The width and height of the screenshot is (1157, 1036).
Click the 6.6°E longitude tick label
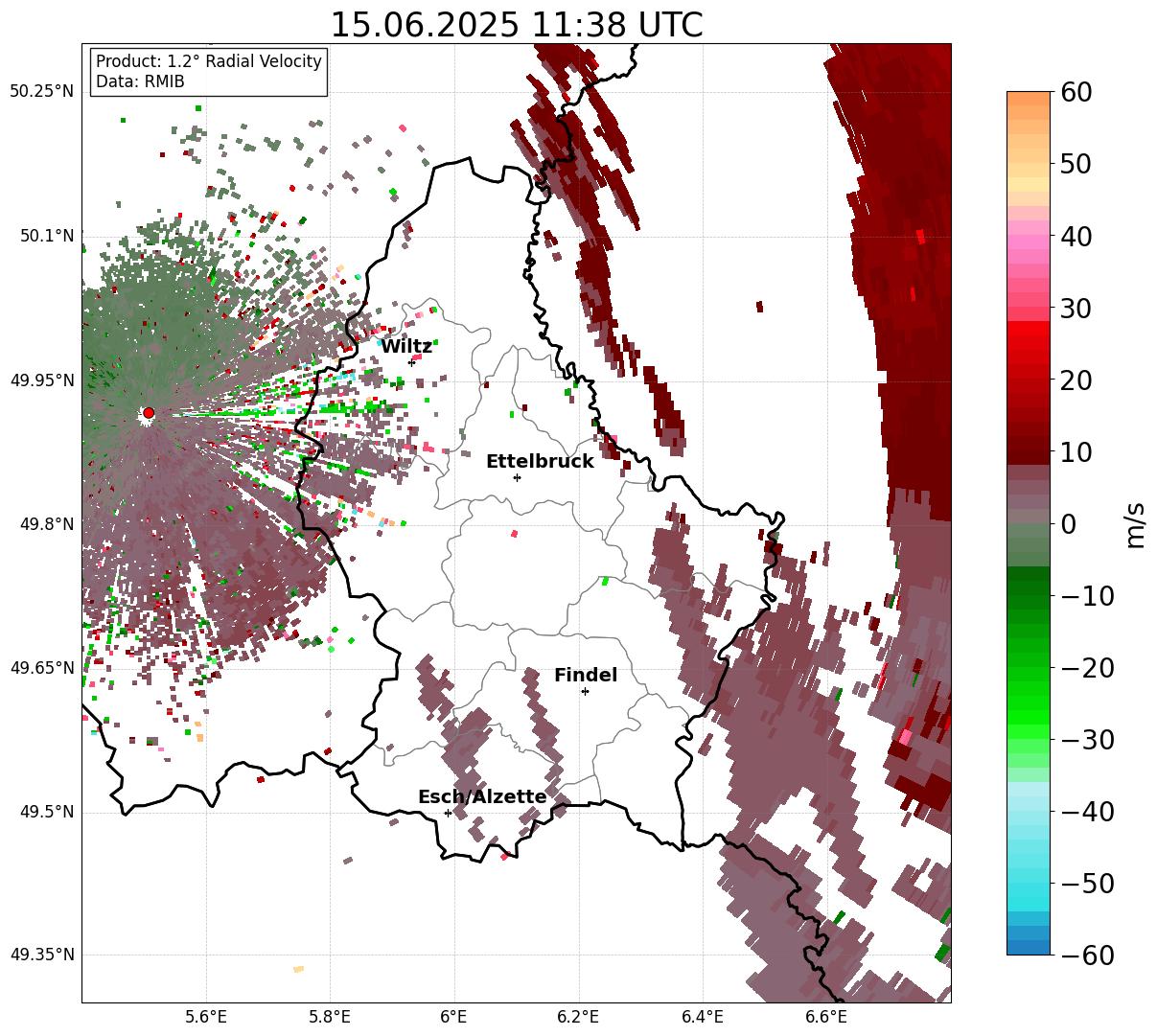coord(826,1016)
